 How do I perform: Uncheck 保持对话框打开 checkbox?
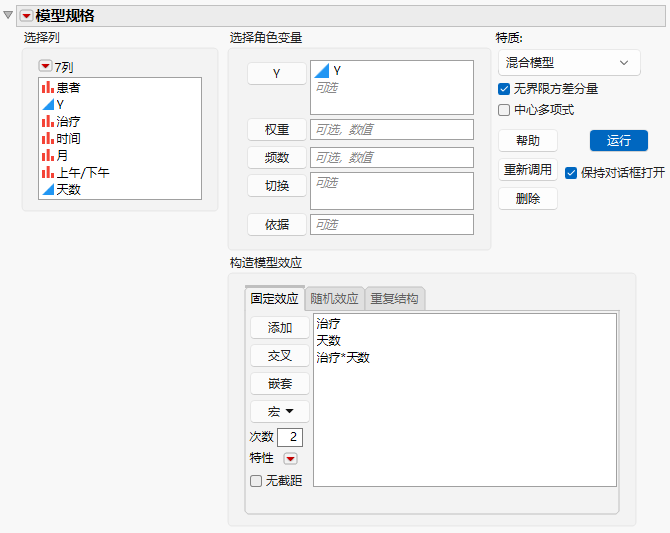coord(571,173)
